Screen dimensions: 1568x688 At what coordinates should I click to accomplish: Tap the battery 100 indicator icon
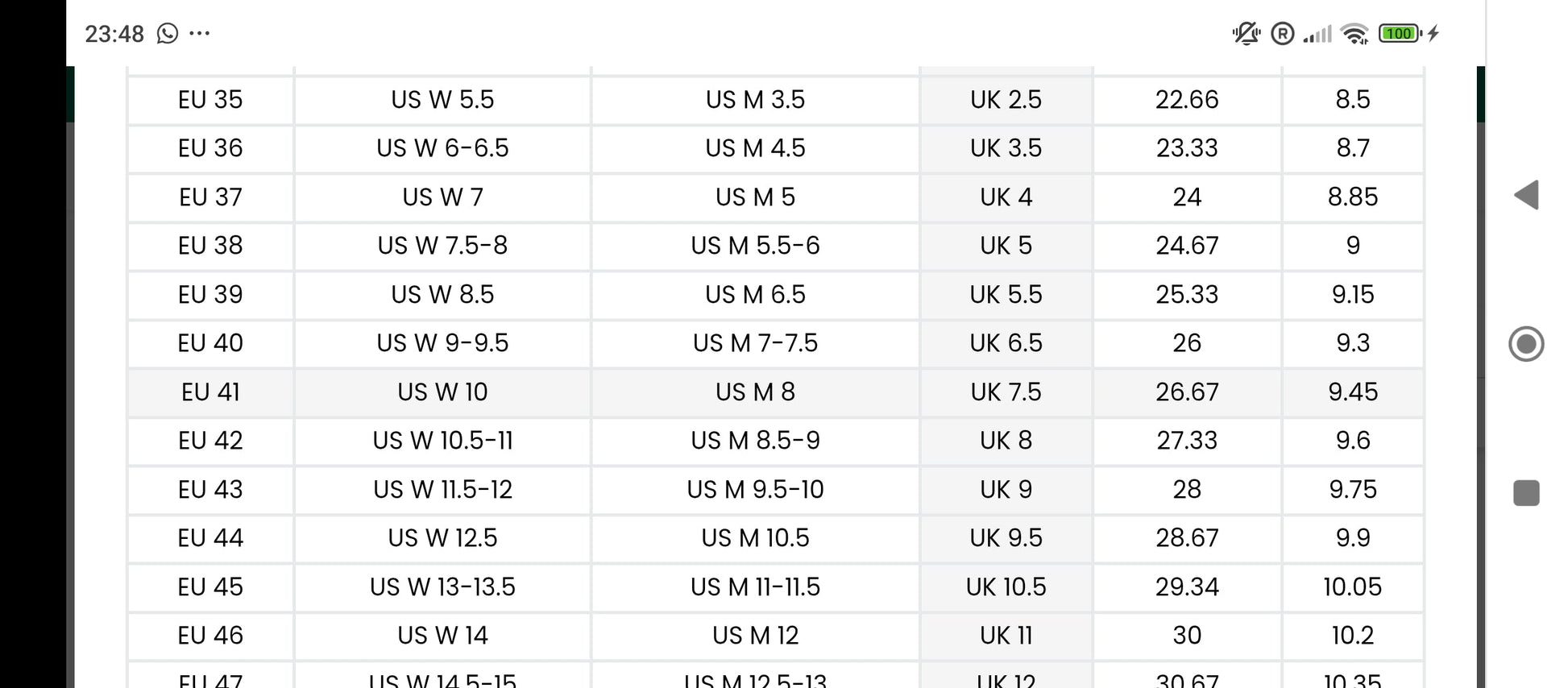(x=1400, y=33)
